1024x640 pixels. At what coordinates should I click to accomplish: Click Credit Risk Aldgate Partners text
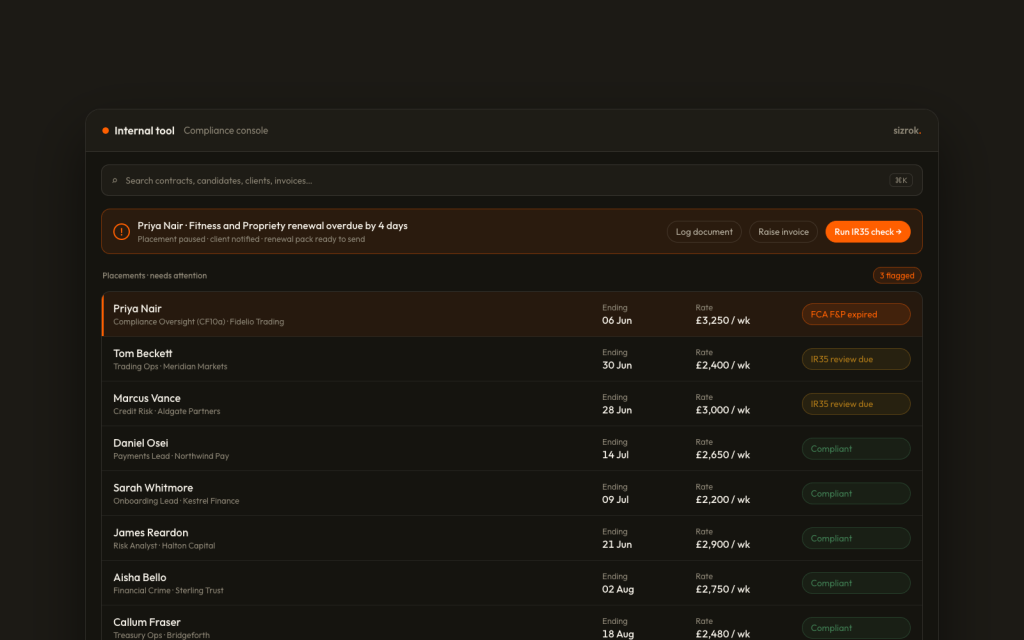[x=167, y=411]
